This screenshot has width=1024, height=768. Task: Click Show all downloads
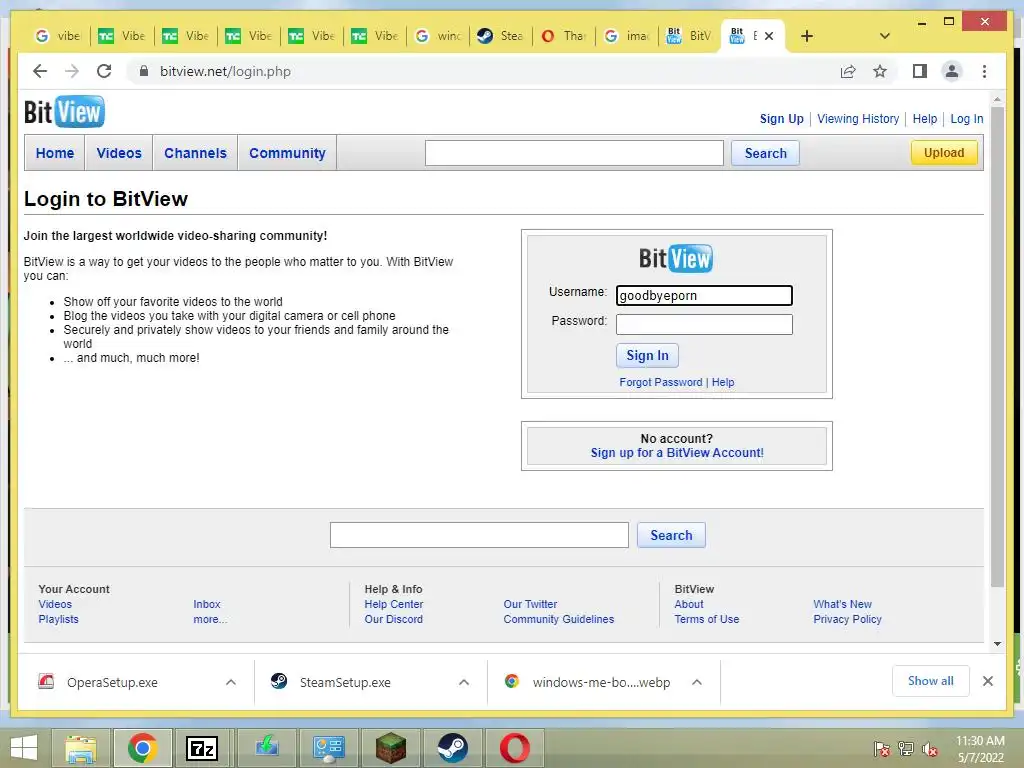click(931, 681)
